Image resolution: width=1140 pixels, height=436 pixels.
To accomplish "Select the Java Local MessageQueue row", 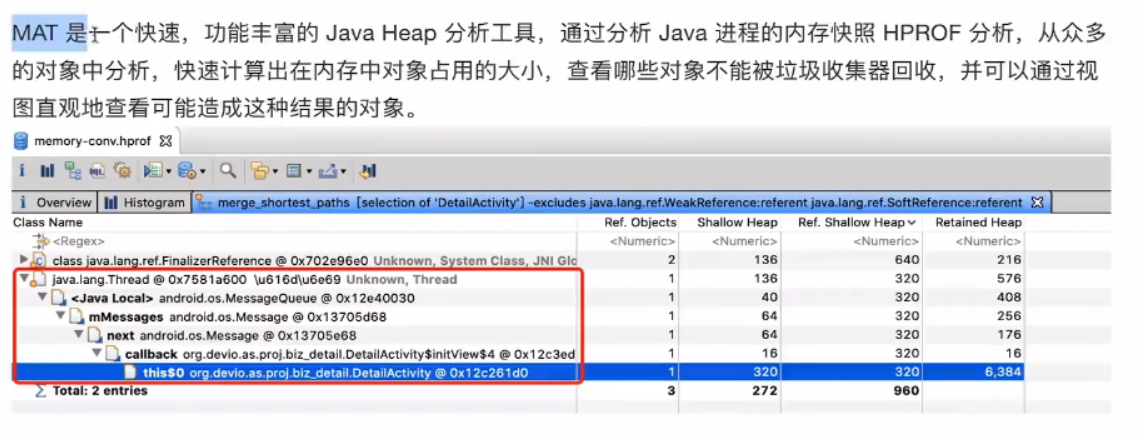I will tap(519, 298).
